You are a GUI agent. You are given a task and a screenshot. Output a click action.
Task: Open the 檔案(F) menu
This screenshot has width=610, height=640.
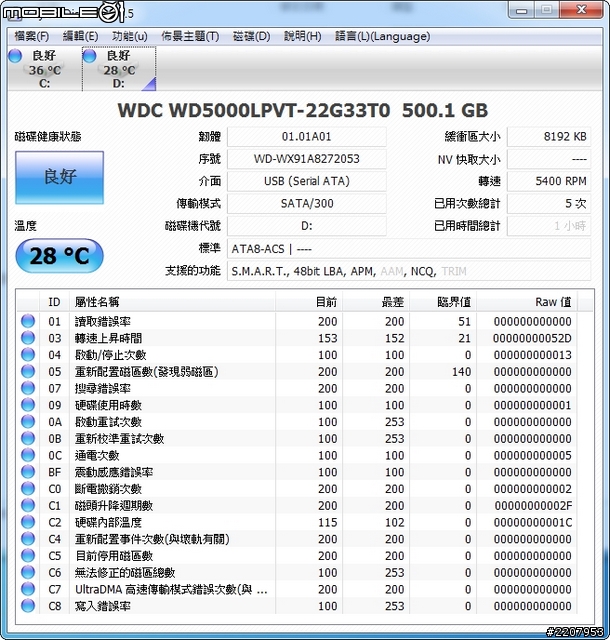31,36
